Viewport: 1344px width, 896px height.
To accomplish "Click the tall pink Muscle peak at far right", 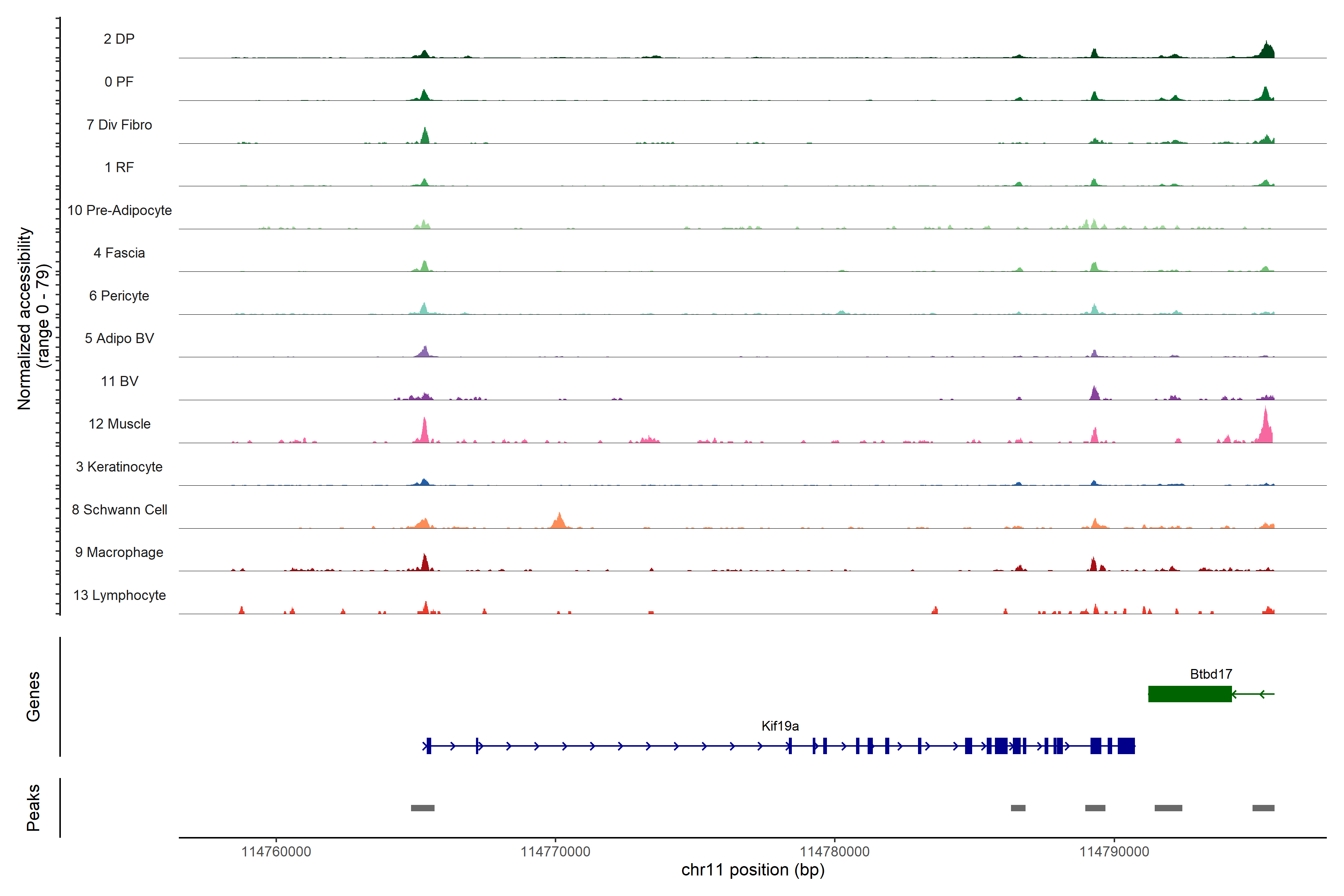I will pos(1266,429).
